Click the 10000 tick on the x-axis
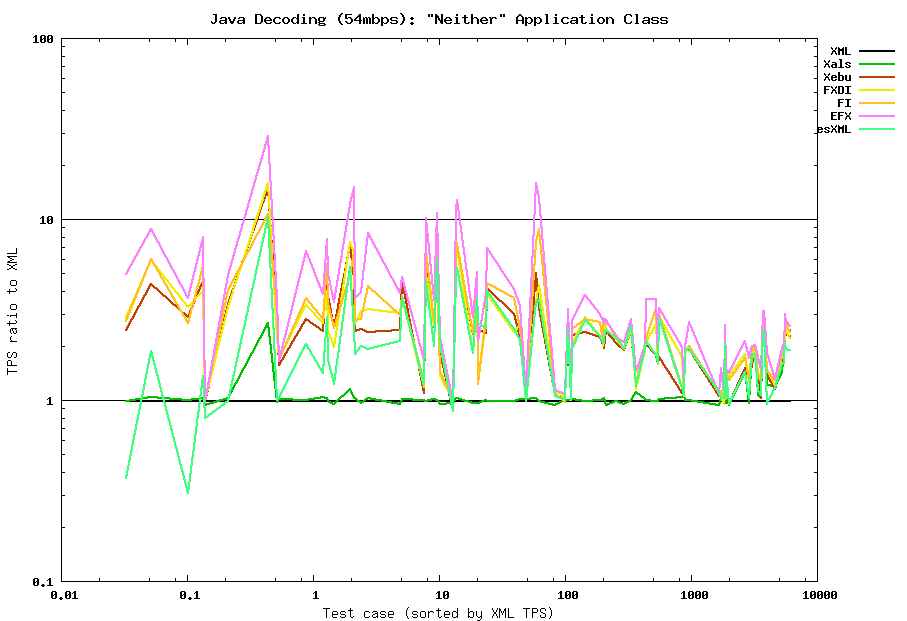Screen dimensions: 907x621 click(x=817, y=596)
